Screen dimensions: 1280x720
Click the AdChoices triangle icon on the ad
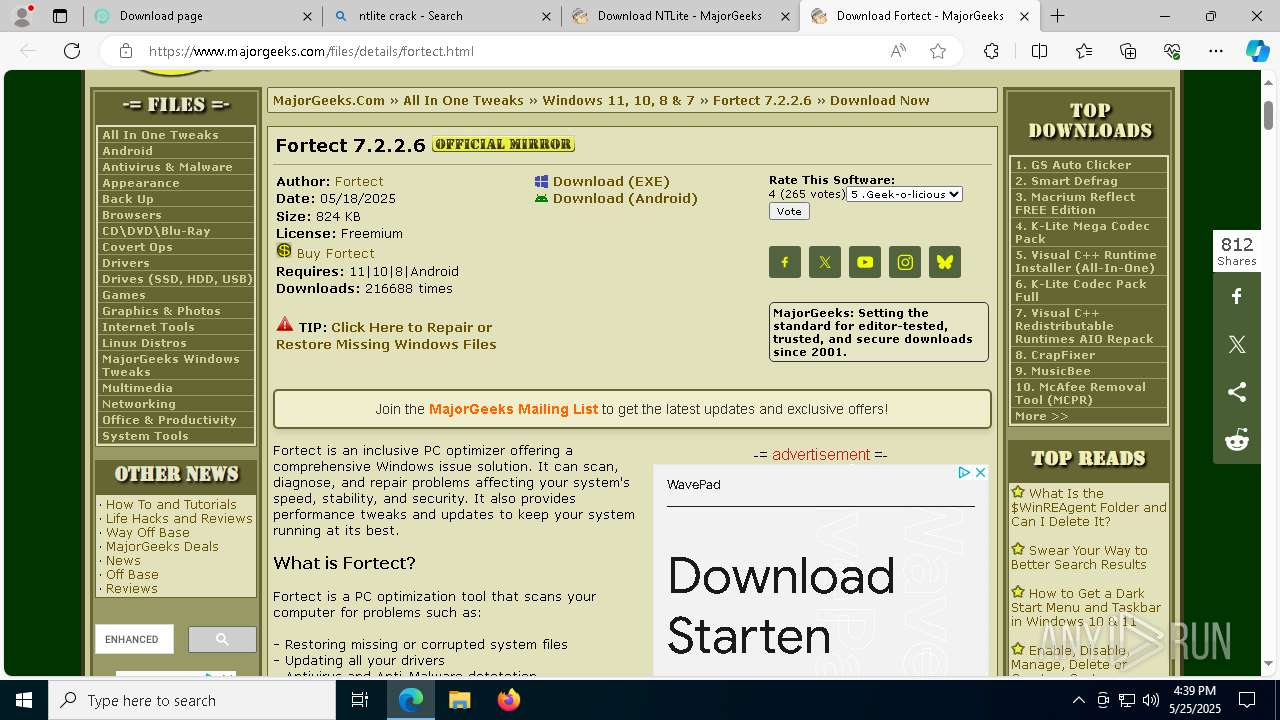965,472
